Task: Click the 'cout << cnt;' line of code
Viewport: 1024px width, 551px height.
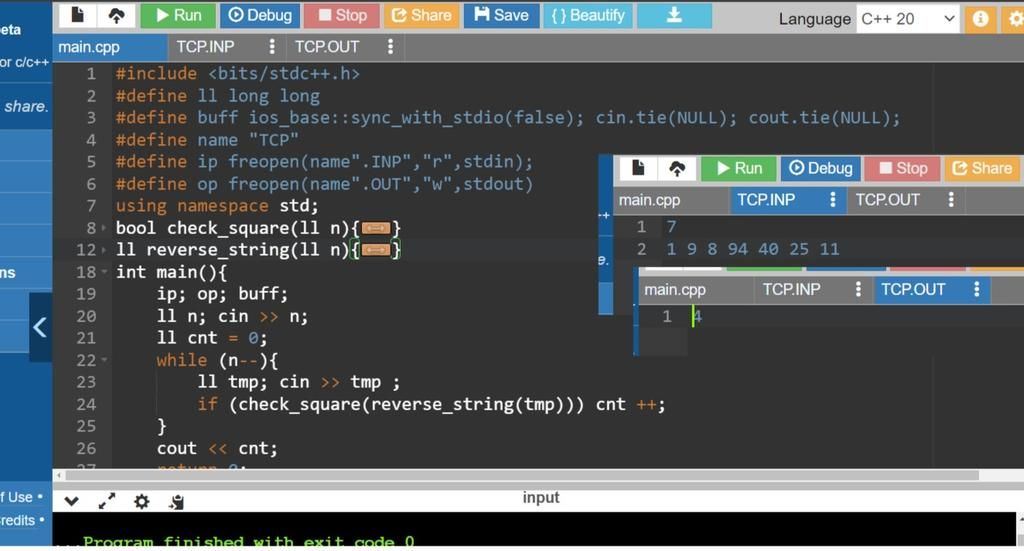Action: [217, 448]
